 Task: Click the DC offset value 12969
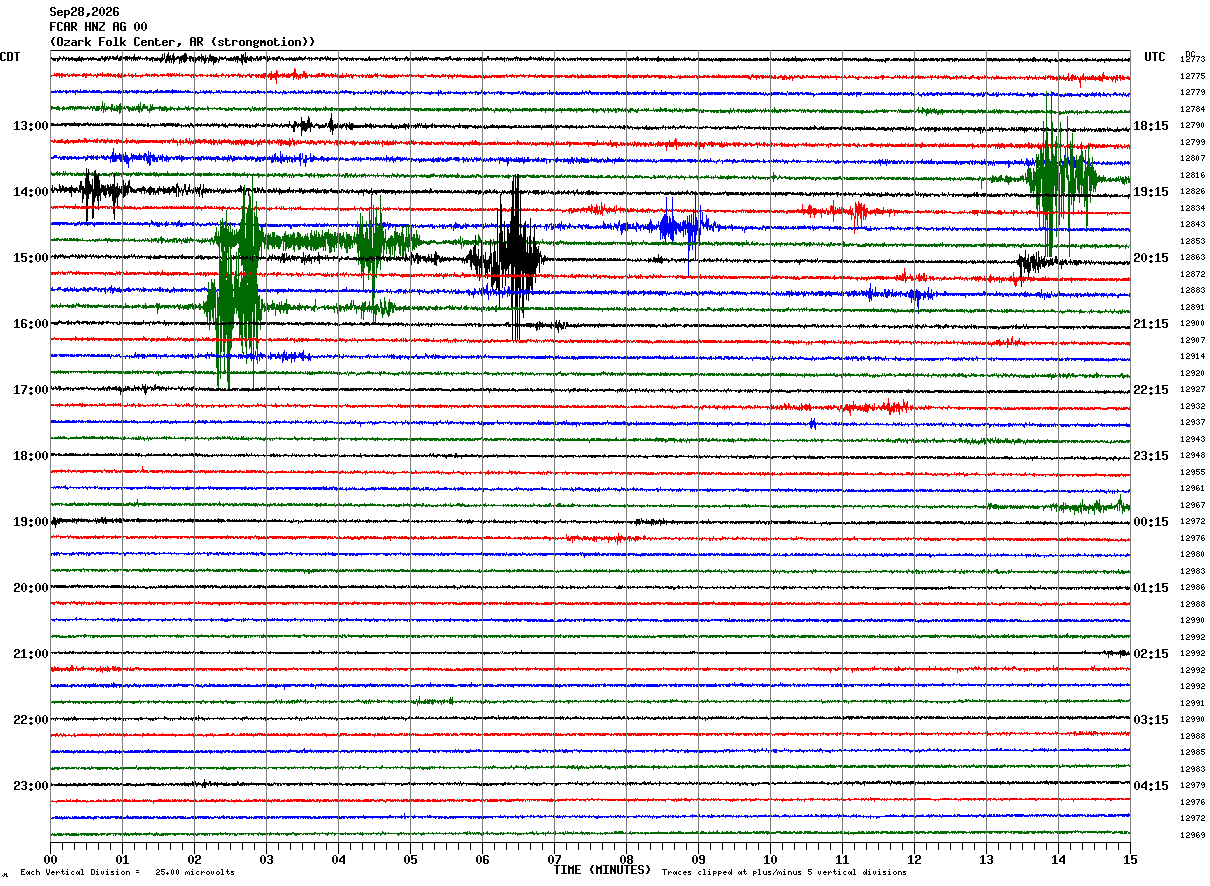1192,835
